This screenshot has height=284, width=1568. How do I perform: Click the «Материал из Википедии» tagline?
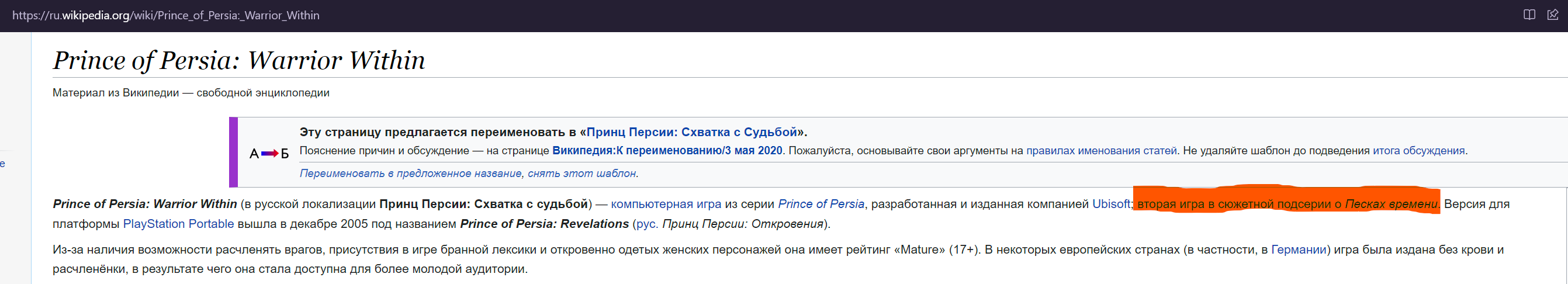191,92
